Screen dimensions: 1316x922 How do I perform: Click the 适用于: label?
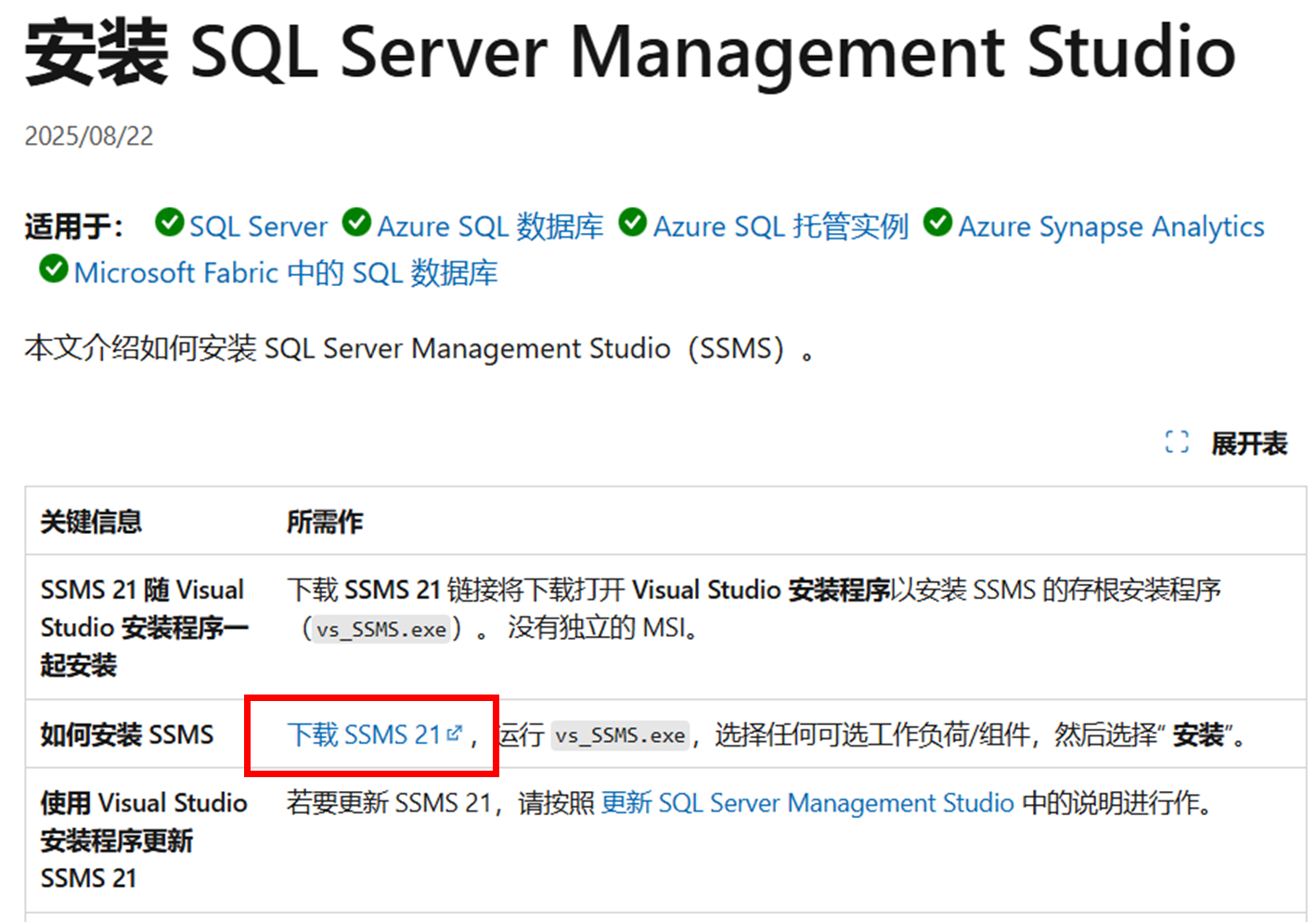tap(74, 227)
